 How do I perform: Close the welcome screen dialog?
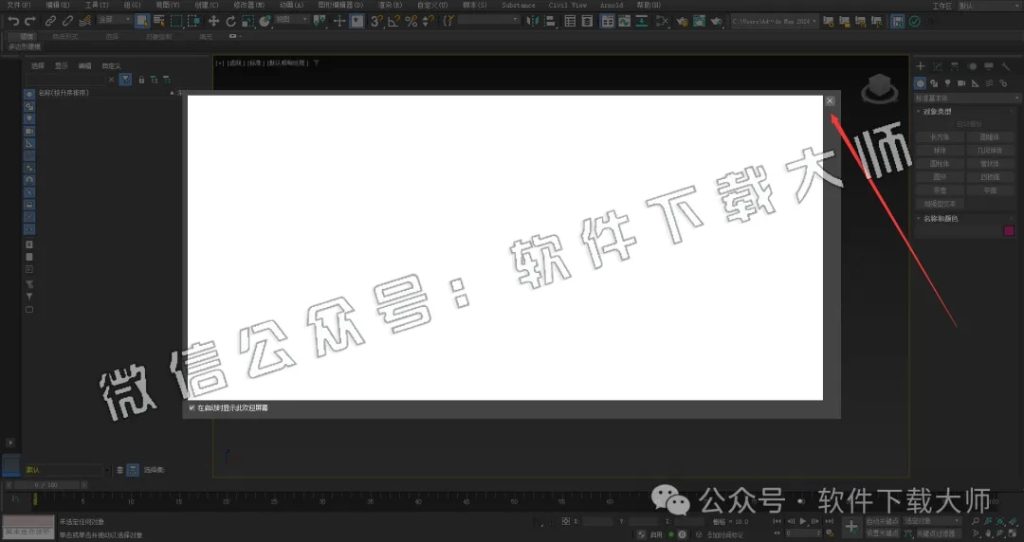pyautogui.click(x=829, y=101)
